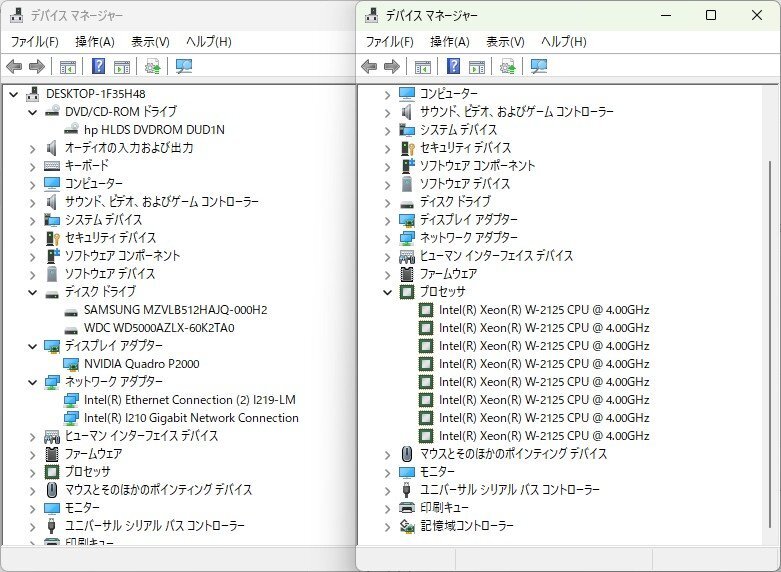Open the ヘルプ(H) menu in the left window
Viewport: 781px width, 572px height.
click(208, 42)
